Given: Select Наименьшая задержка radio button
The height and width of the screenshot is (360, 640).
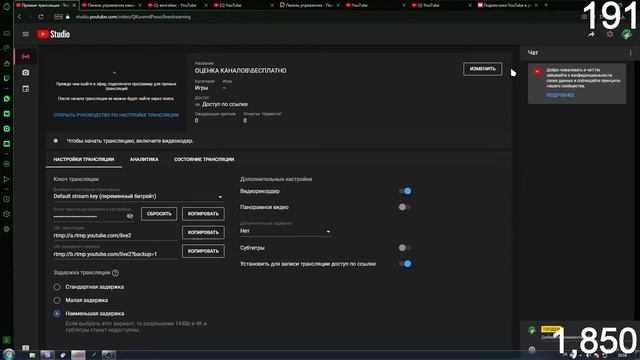Looking at the screenshot, I should [57, 313].
